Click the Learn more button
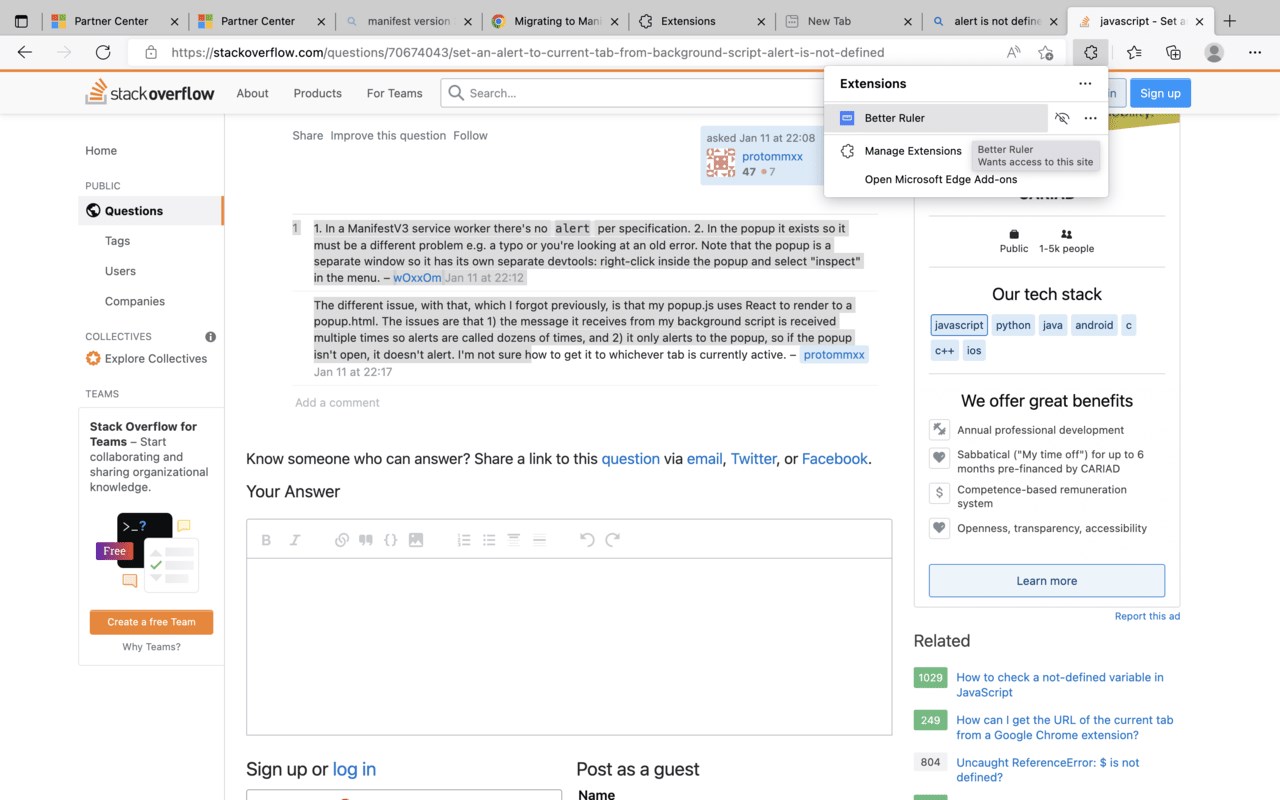This screenshot has width=1280, height=800. [x=1047, y=581]
